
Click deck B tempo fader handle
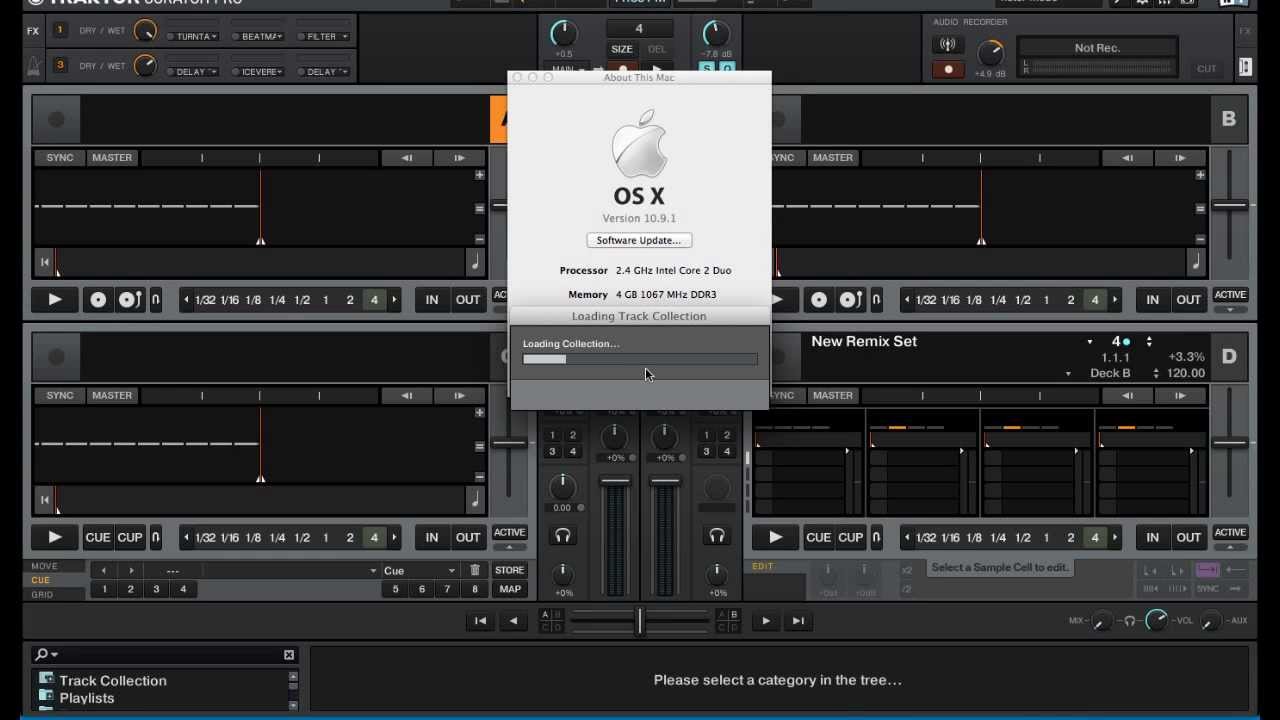point(1230,205)
